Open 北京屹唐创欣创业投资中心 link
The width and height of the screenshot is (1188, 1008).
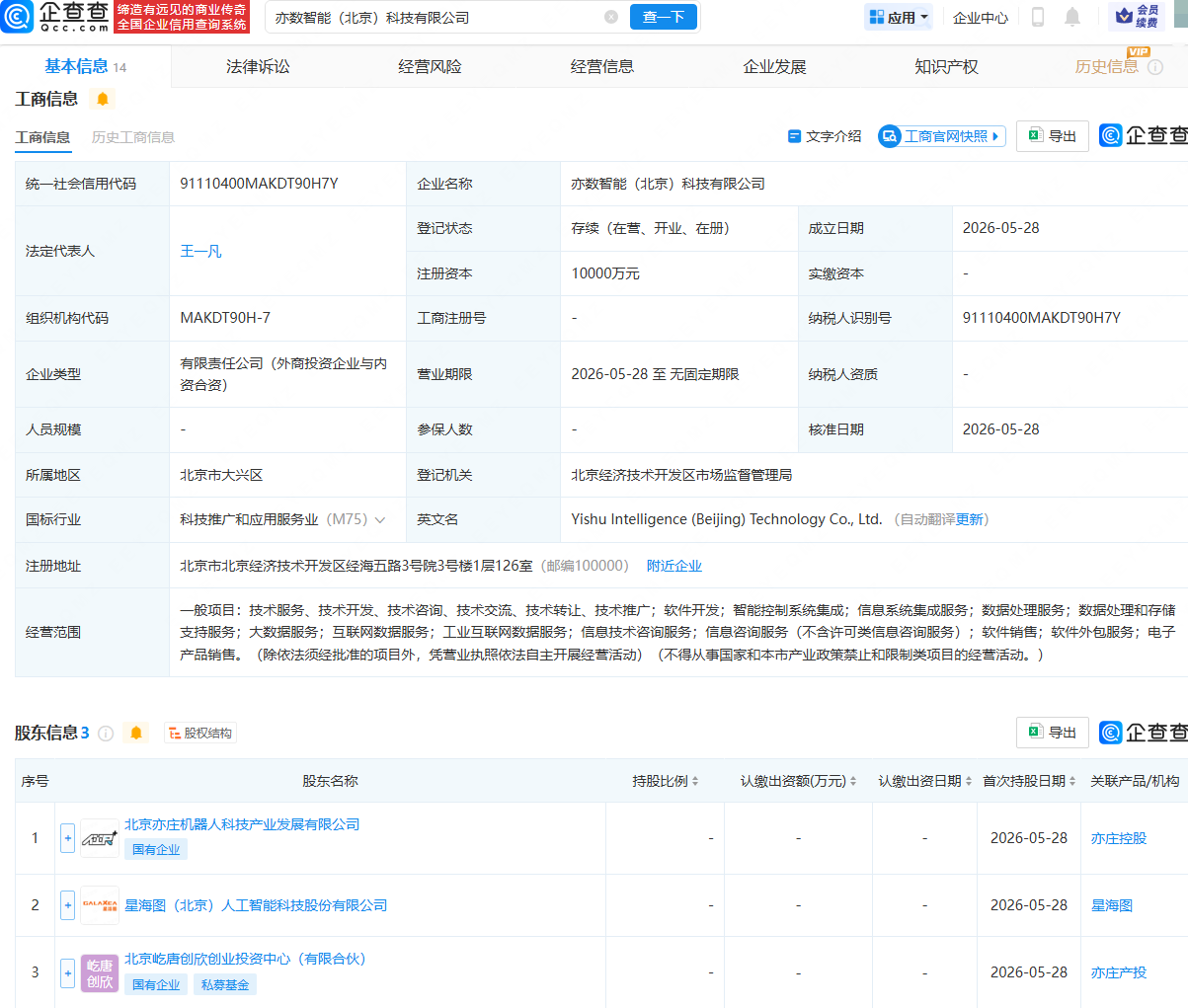(x=245, y=959)
